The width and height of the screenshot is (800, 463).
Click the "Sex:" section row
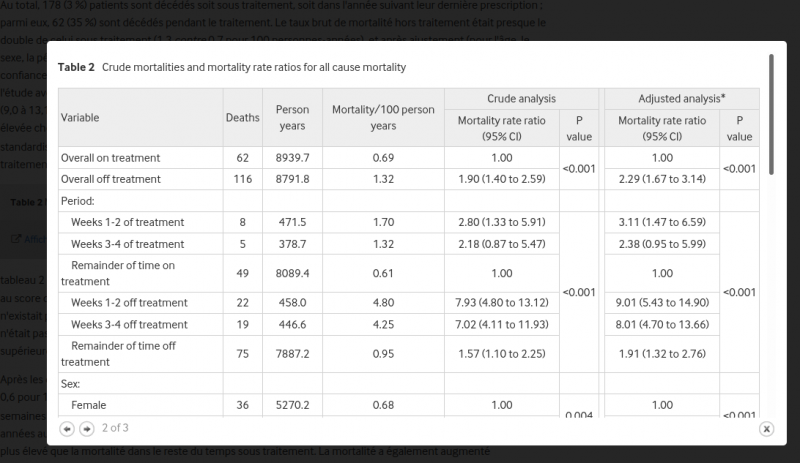tap(71, 384)
